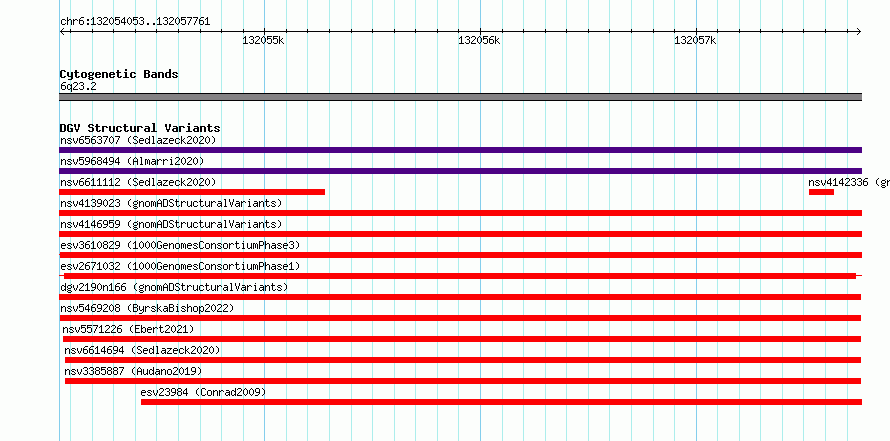Click the gray 6q23.2 cytogenetic band bar

point(460,97)
